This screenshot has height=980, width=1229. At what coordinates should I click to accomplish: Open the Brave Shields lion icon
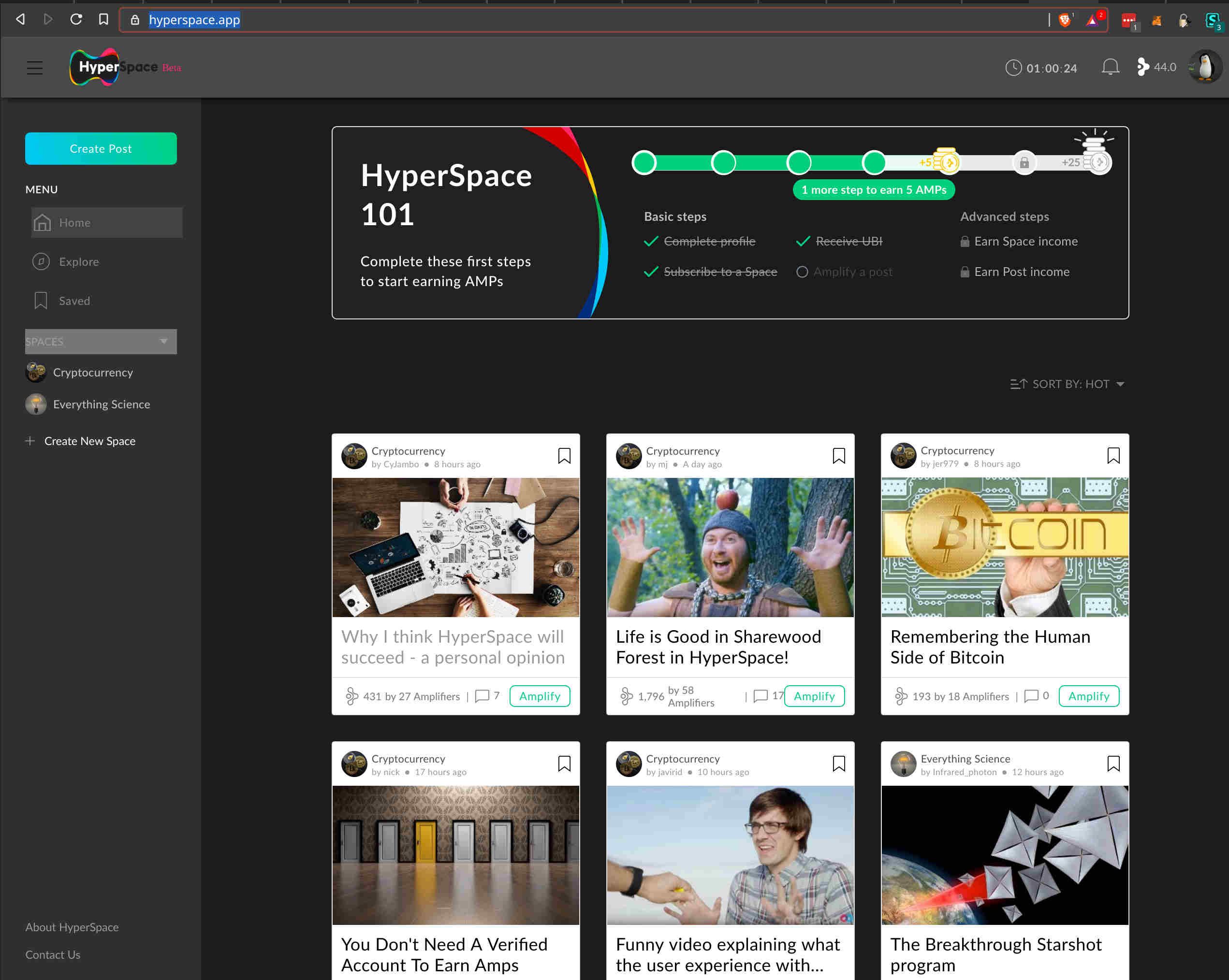coord(1065,20)
